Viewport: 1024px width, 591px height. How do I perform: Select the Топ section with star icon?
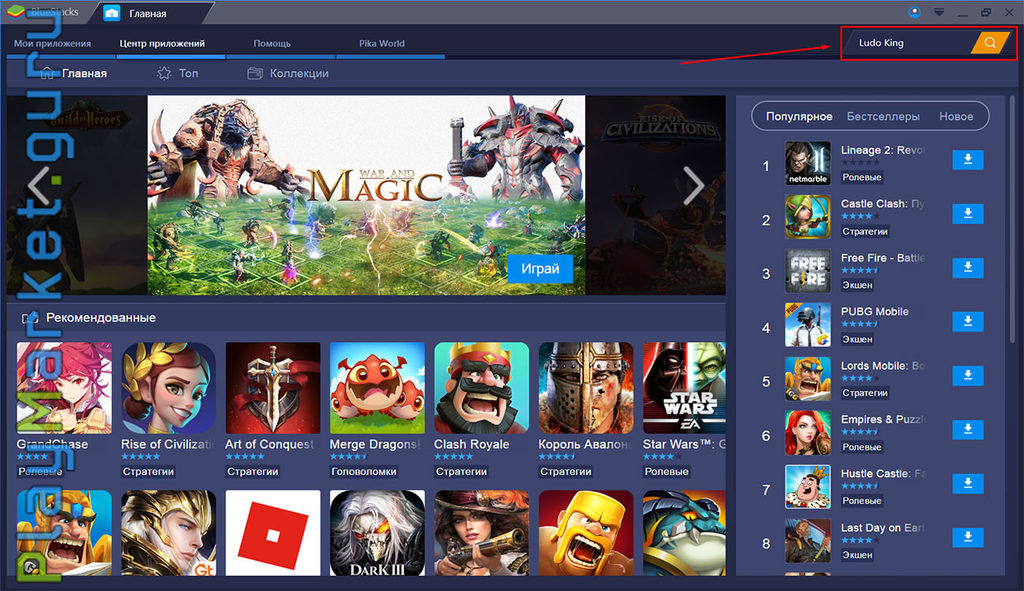(x=178, y=73)
